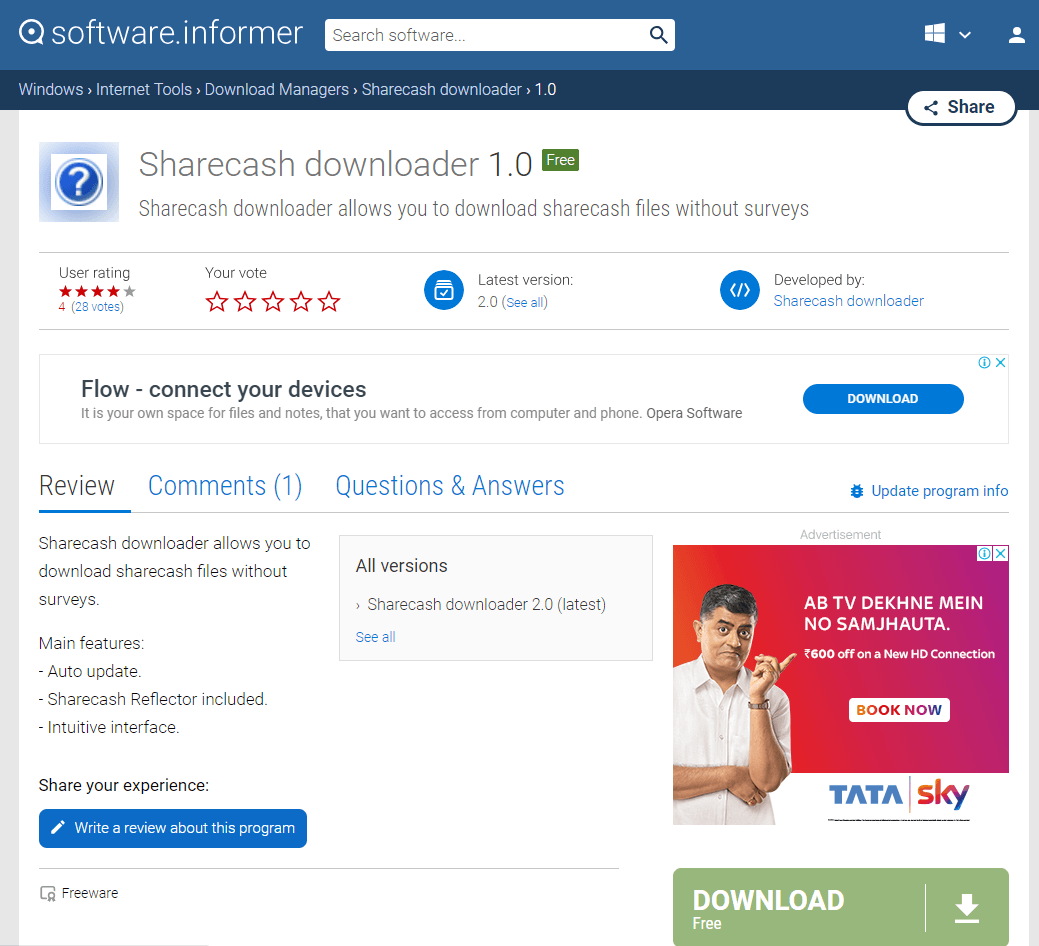Open the user account icon
The image size is (1039, 946).
tap(1016, 35)
